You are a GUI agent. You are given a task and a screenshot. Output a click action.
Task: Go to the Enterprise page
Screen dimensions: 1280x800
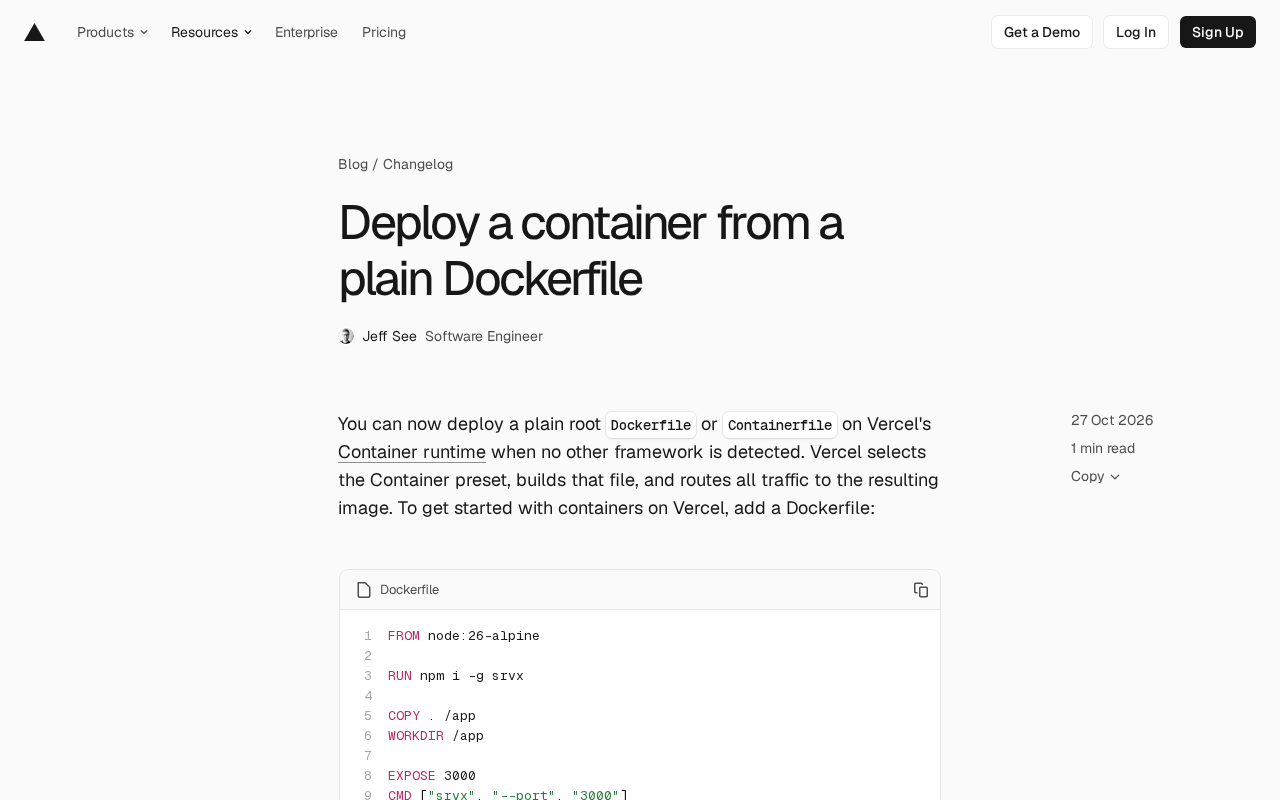click(x=306, y=32)
